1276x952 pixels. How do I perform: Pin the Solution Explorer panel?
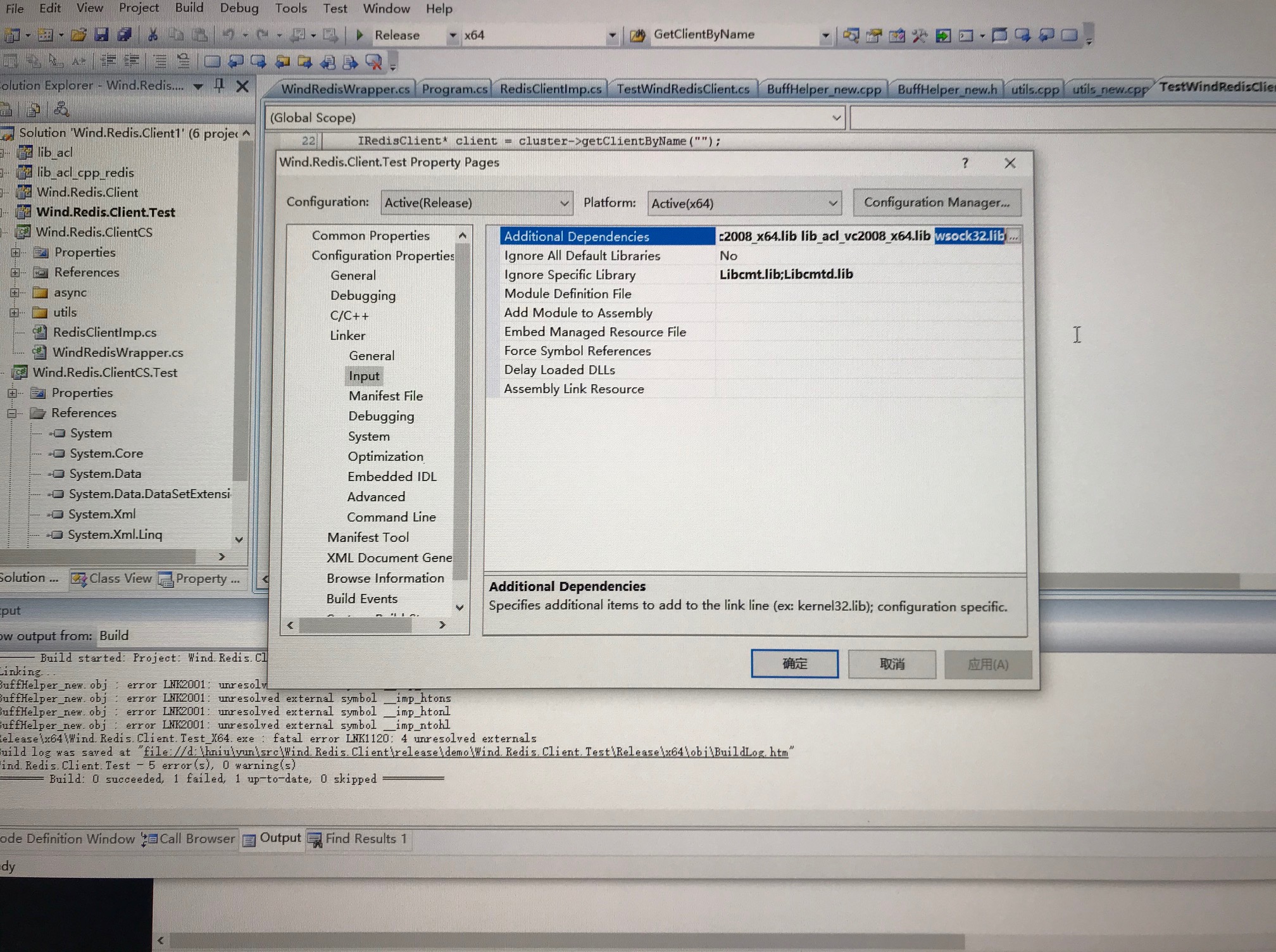click(219, 85)
